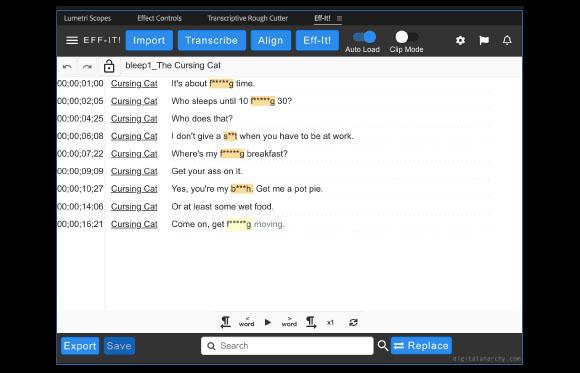Play the transcript audio

[268, 323]
